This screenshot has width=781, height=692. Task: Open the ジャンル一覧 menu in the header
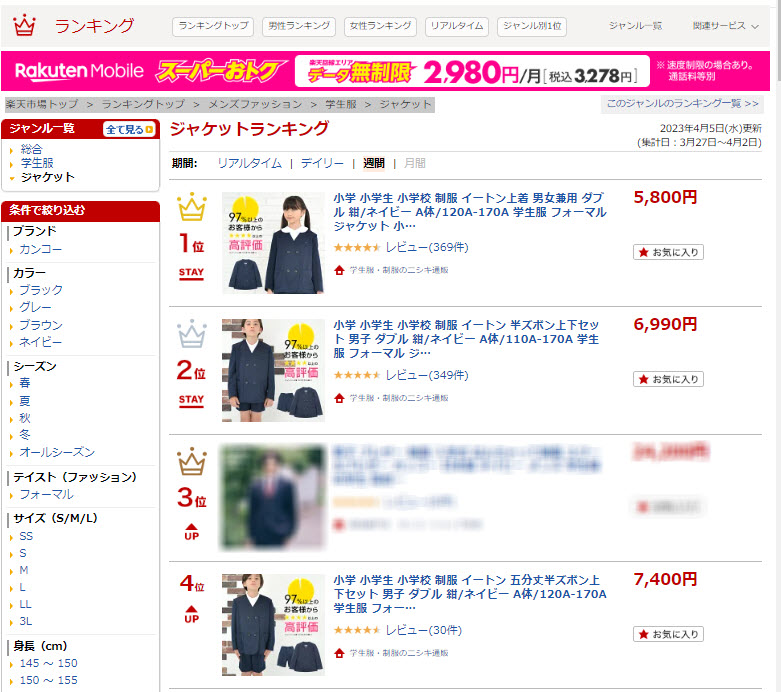tap(635, 26)
